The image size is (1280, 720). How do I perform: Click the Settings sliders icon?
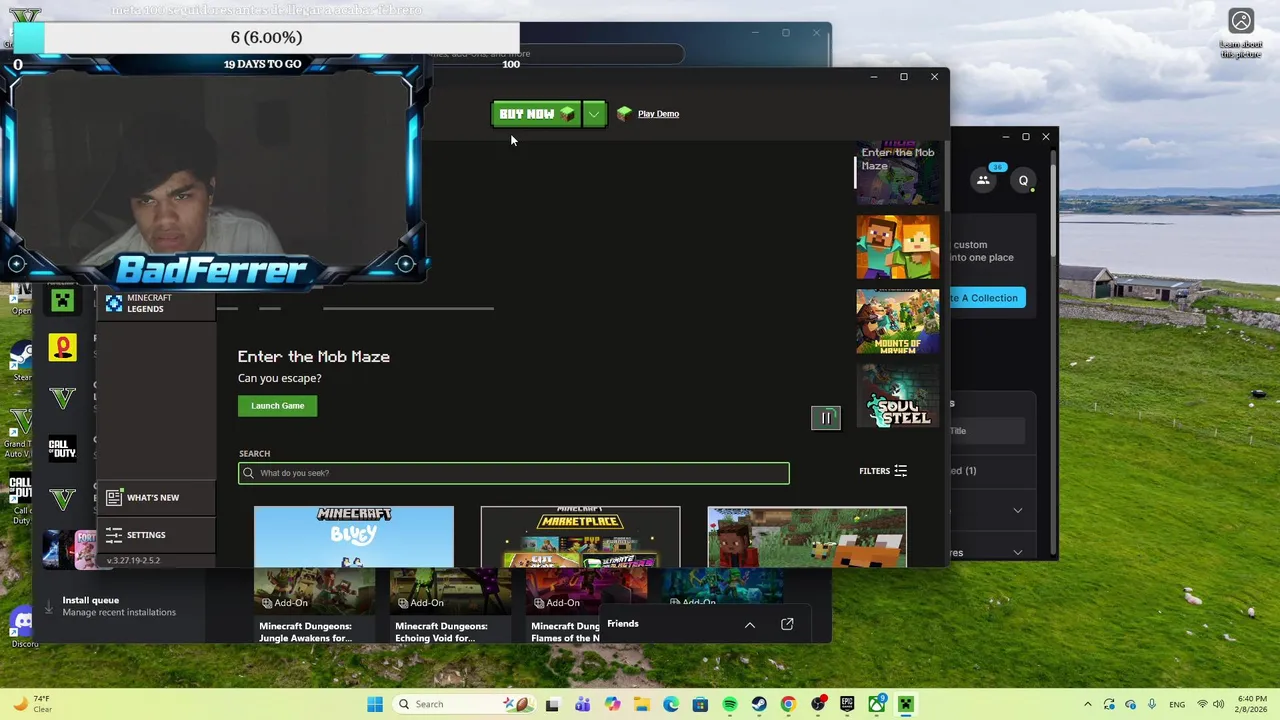pyautogui.click(x=114, y=535)
